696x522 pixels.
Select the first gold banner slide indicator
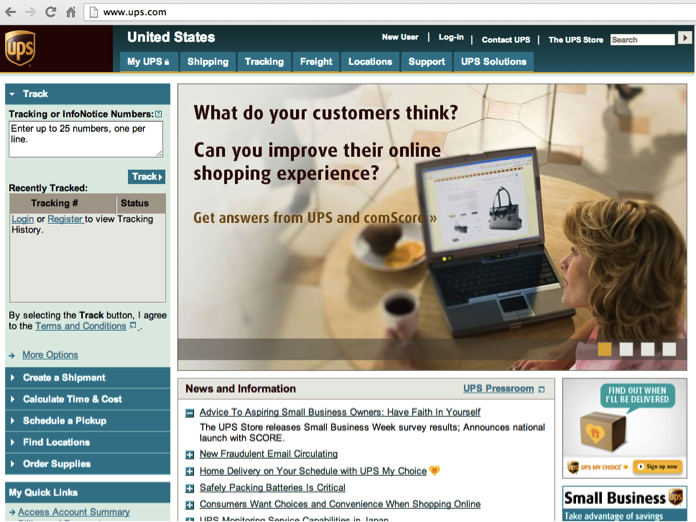coord(605,349)
